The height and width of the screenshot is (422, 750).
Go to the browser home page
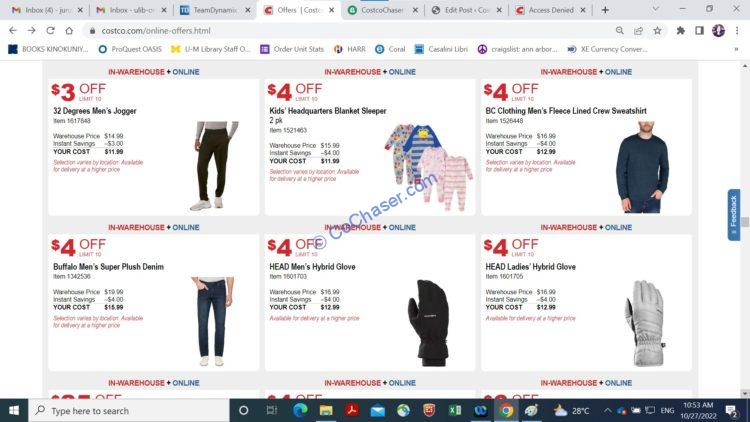point(69,31)
